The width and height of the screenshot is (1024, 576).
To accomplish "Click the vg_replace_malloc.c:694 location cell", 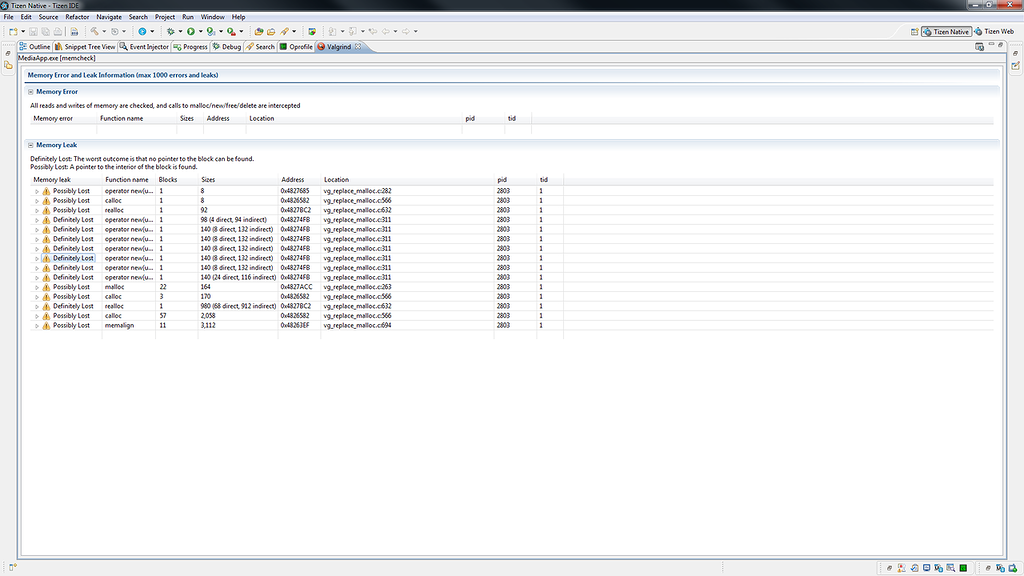I will pyautogui.click(x=357, y=325).
